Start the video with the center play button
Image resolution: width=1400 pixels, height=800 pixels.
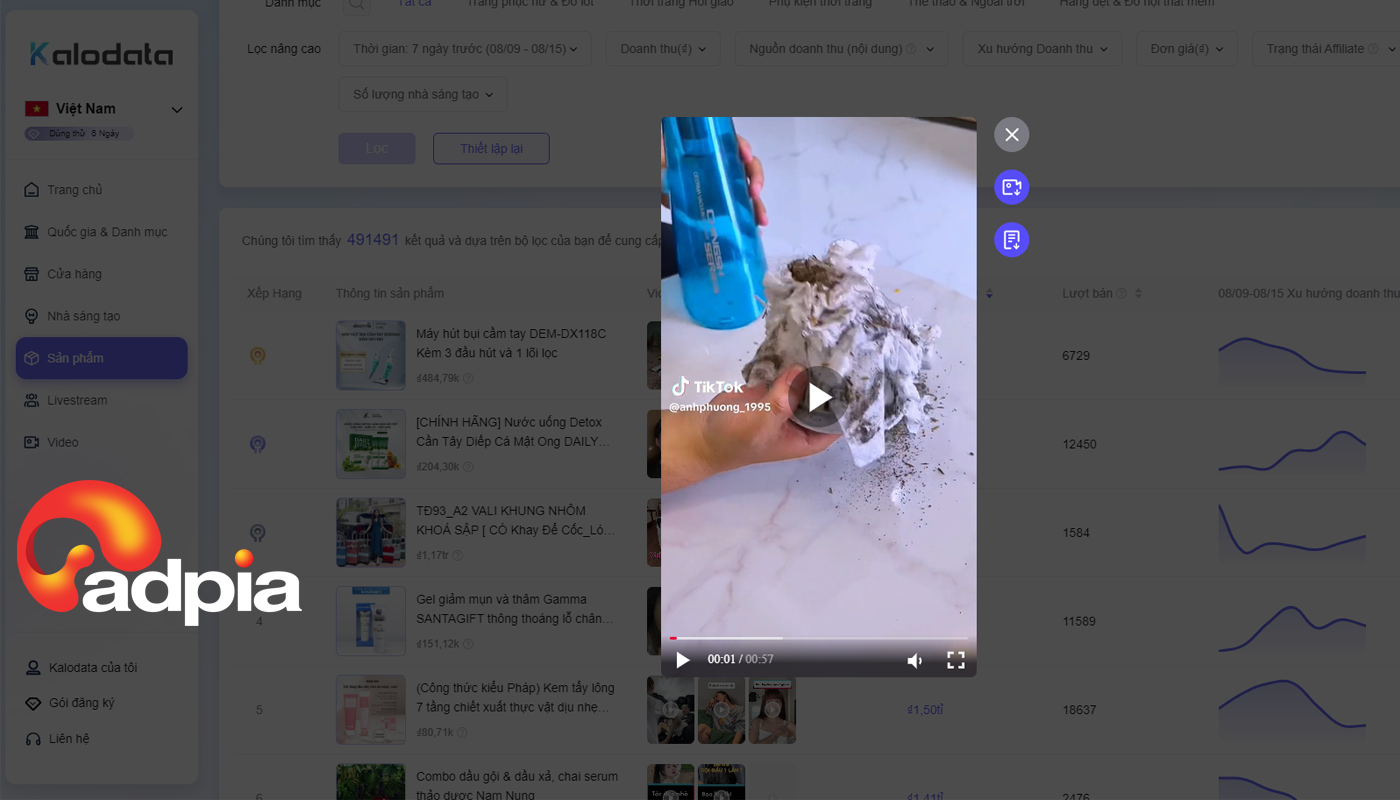[819, 397]
